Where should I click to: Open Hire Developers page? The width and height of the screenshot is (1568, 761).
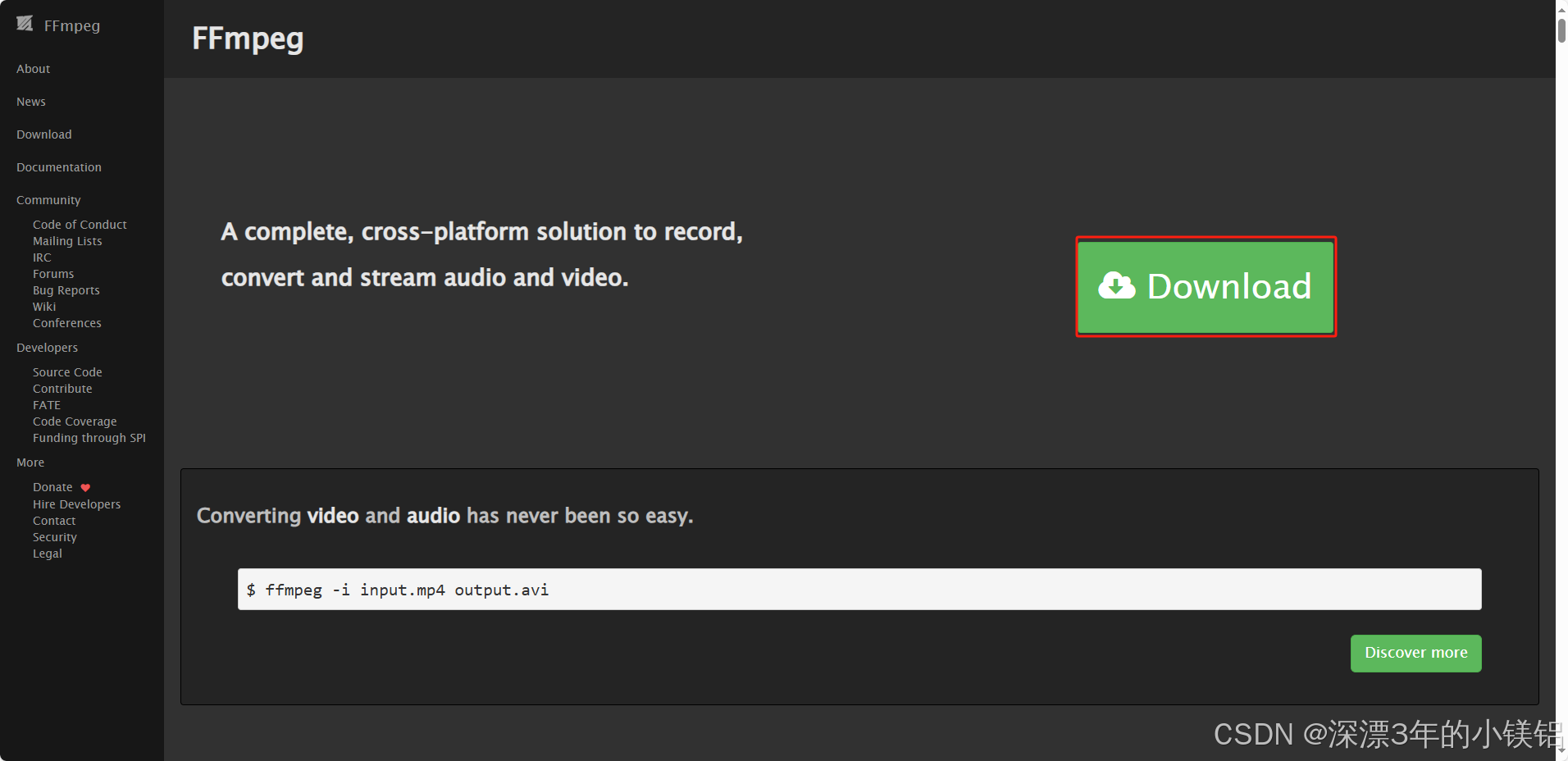point(76,504)
